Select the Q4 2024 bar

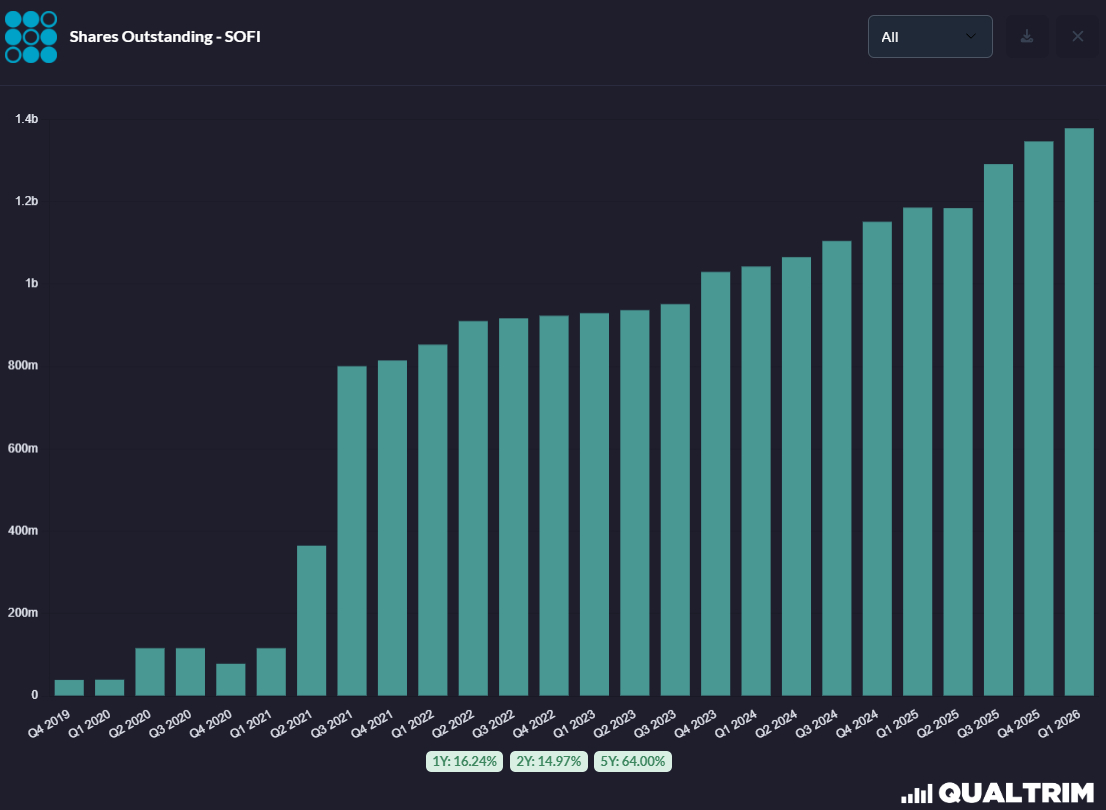point(877,459)
